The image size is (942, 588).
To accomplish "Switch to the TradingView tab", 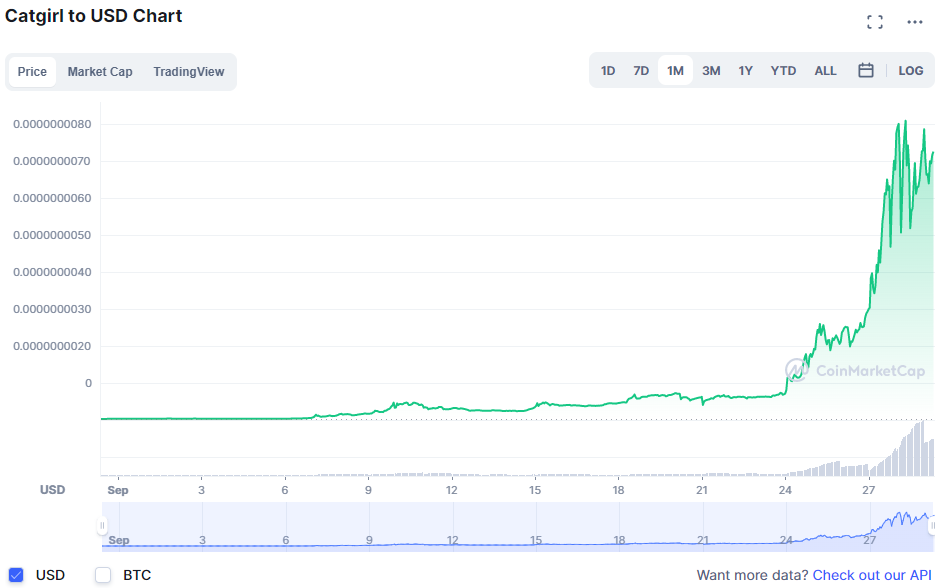I will tap(189, 71).
